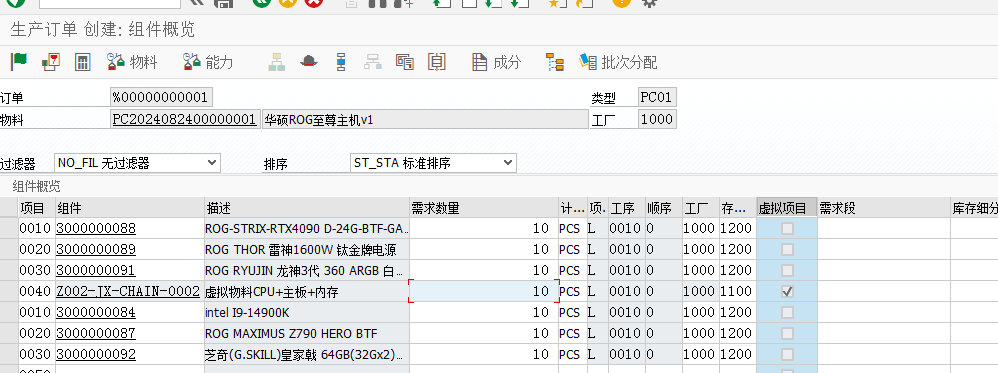This screenshot has height=373, width=998.
Task: Click the red cancel icon in top toolbar
Action: pos(313,3)
